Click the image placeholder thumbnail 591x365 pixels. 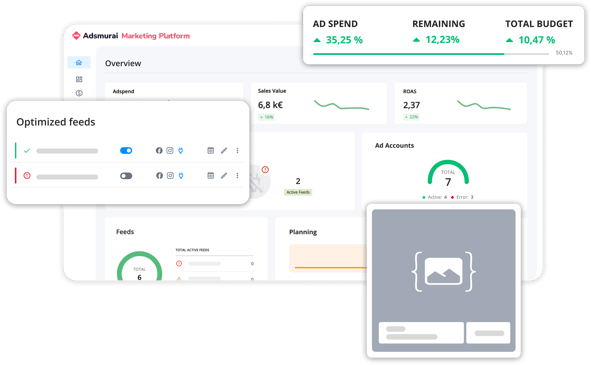[x=444, y=271]
